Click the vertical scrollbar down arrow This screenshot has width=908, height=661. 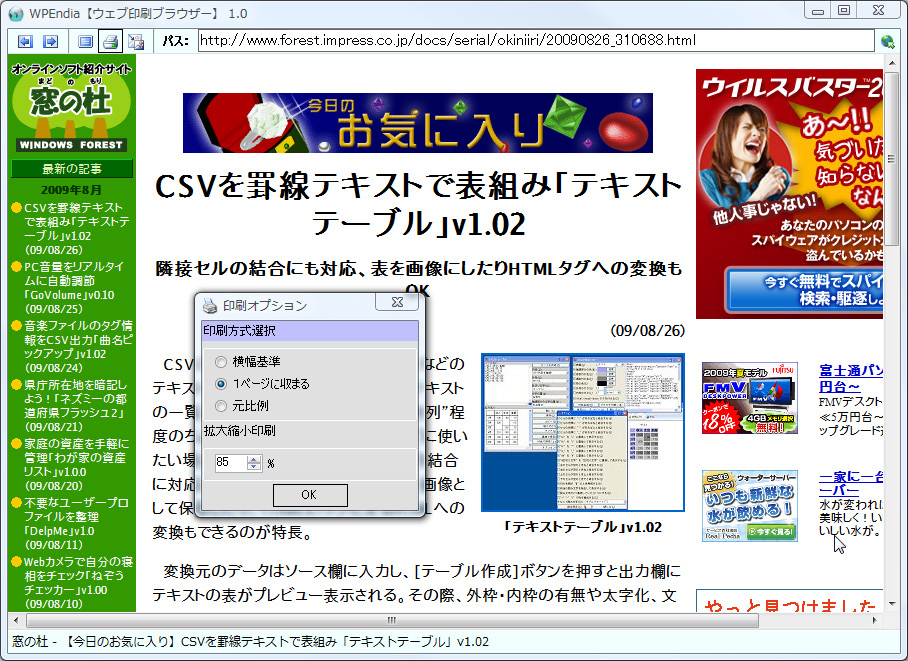(x=892, y=604)
